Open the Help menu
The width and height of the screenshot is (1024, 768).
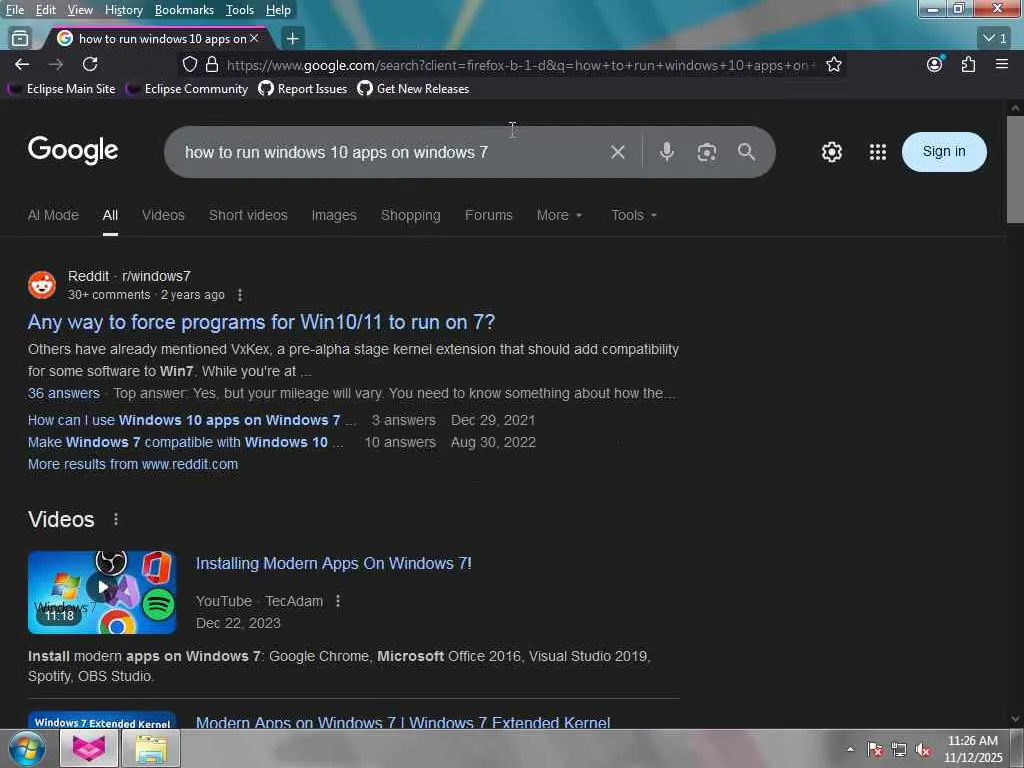tap(278, 10)
